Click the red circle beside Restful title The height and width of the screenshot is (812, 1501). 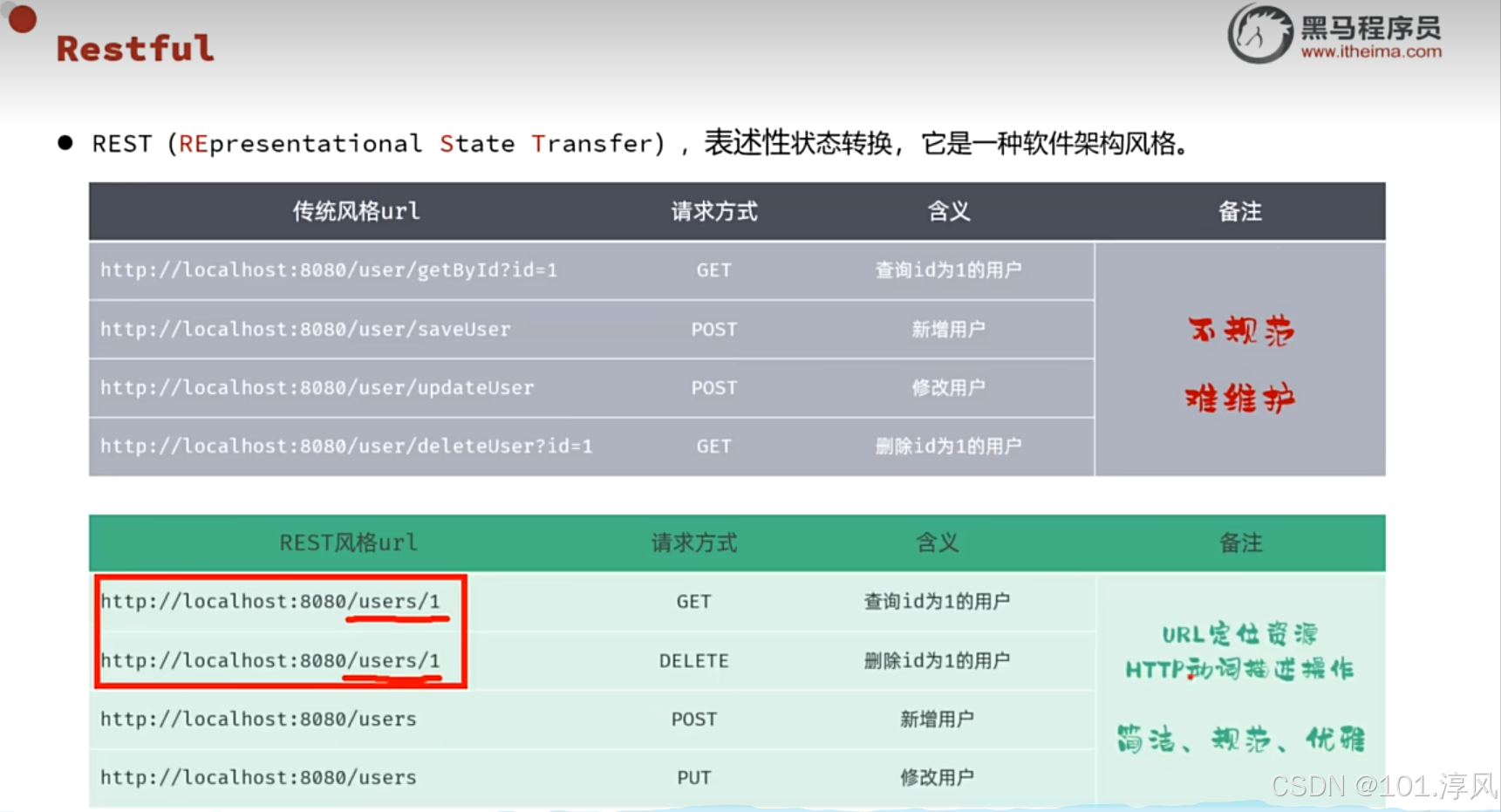pos(22,18)
